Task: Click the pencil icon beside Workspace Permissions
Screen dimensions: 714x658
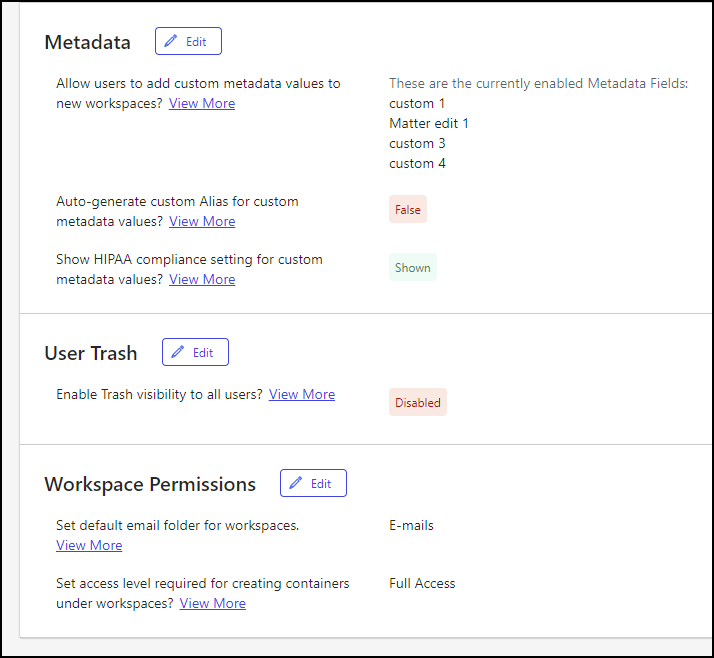Action: coord(296,484)
